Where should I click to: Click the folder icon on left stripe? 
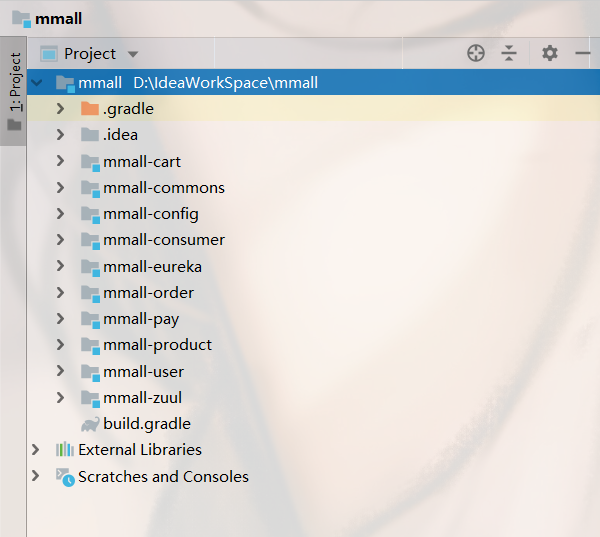click(x=15, y=125)
